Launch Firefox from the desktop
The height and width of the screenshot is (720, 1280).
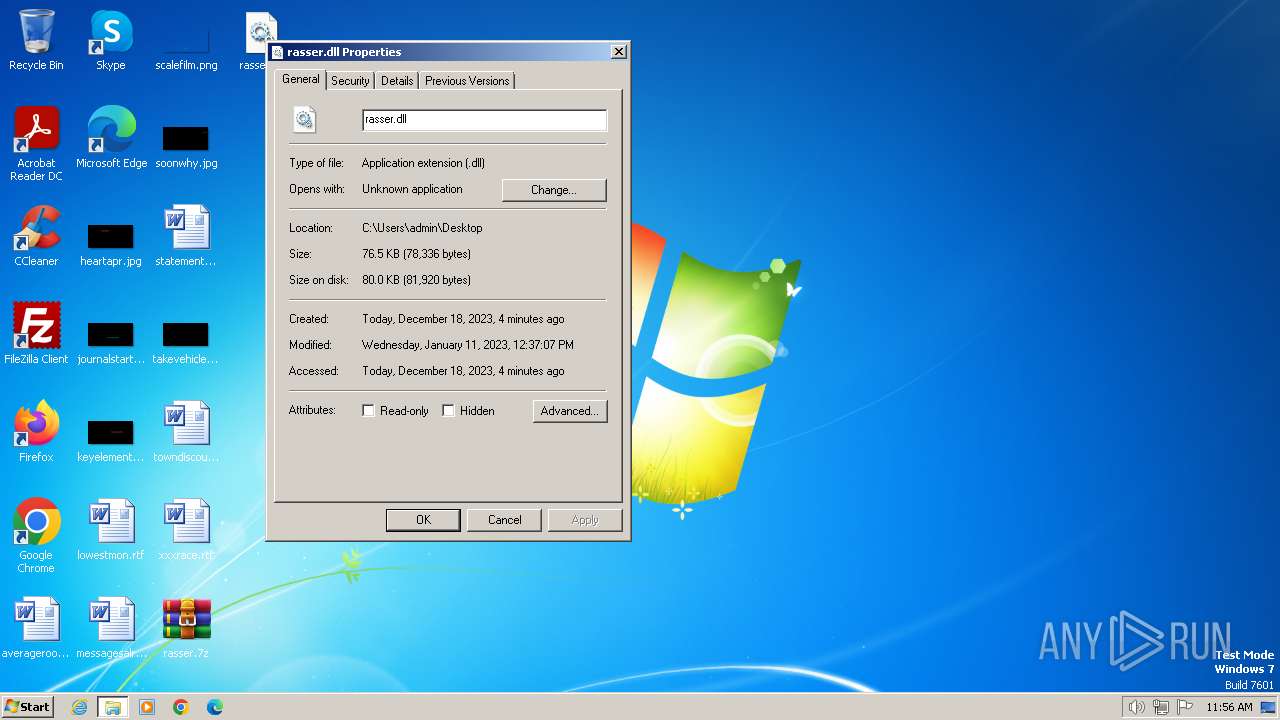[36, 432]
